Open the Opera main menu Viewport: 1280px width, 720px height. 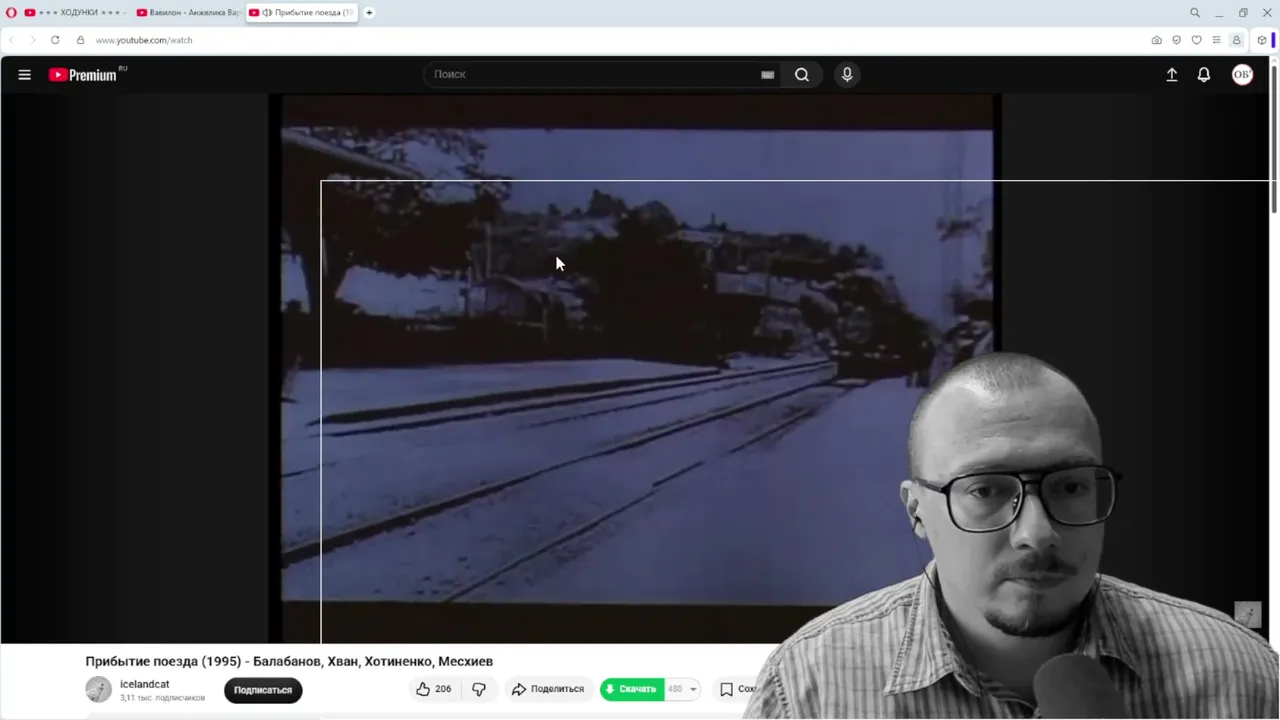point(11,13)
